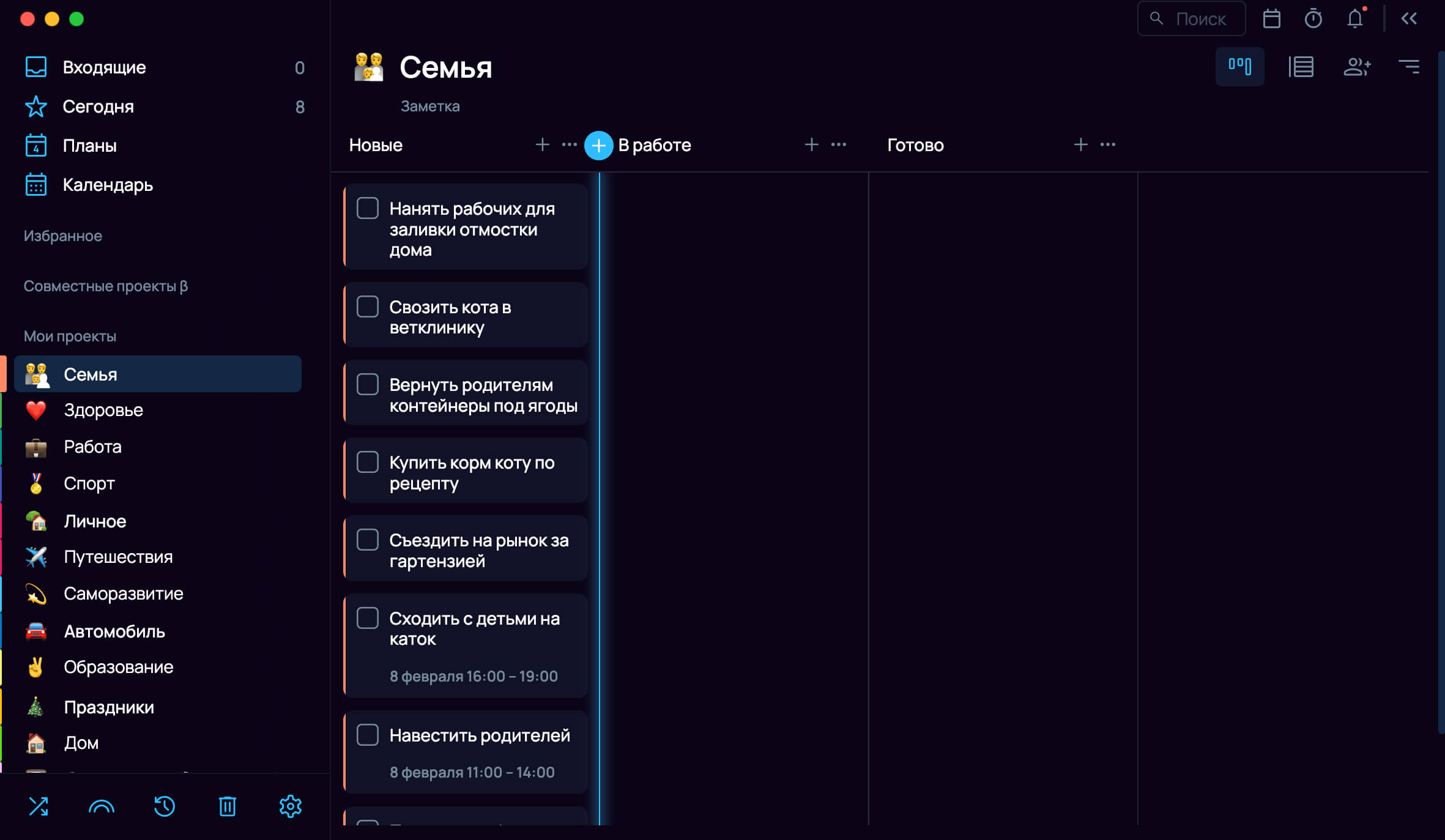The image size is (1445, 840).
Task: Open the settings gear icon
Action: (291, 806)
